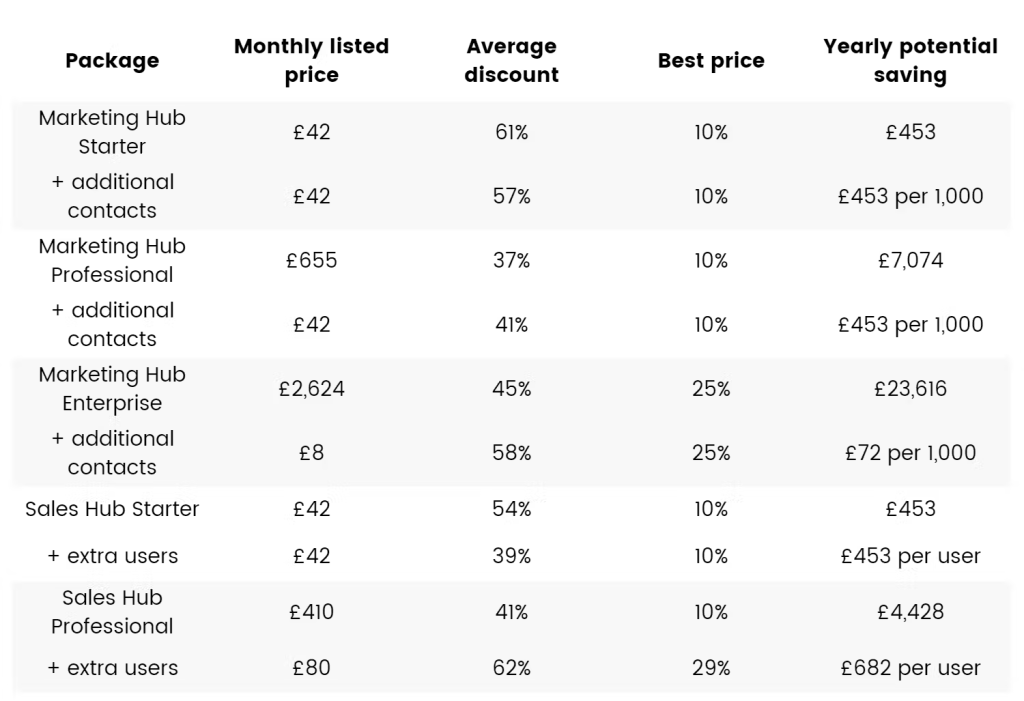Click the 29% best price cell
Image resolution: width=1024 pixels, height=701 pixels.
711,668
